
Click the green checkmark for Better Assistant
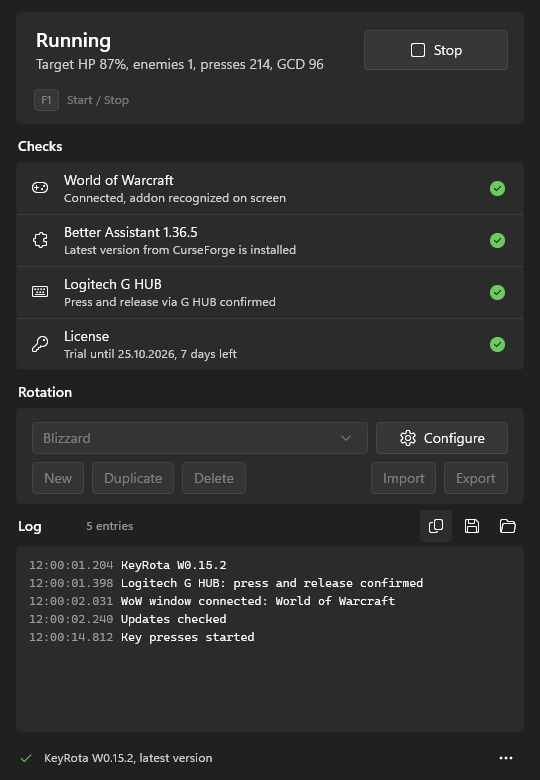tap(497, 241)
